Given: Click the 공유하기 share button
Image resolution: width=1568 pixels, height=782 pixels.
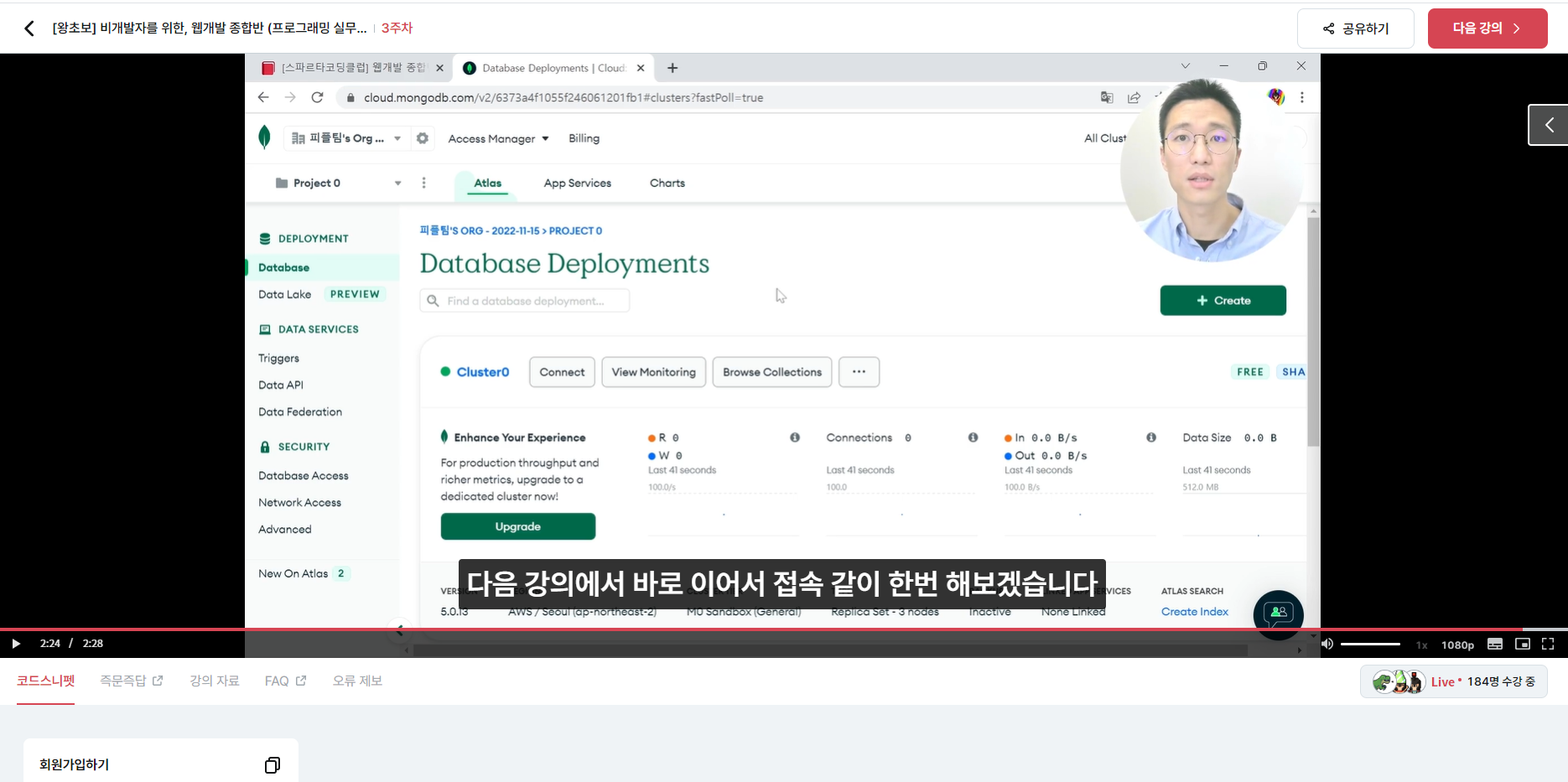Looking at the screenshot, I should point(1355,28).
